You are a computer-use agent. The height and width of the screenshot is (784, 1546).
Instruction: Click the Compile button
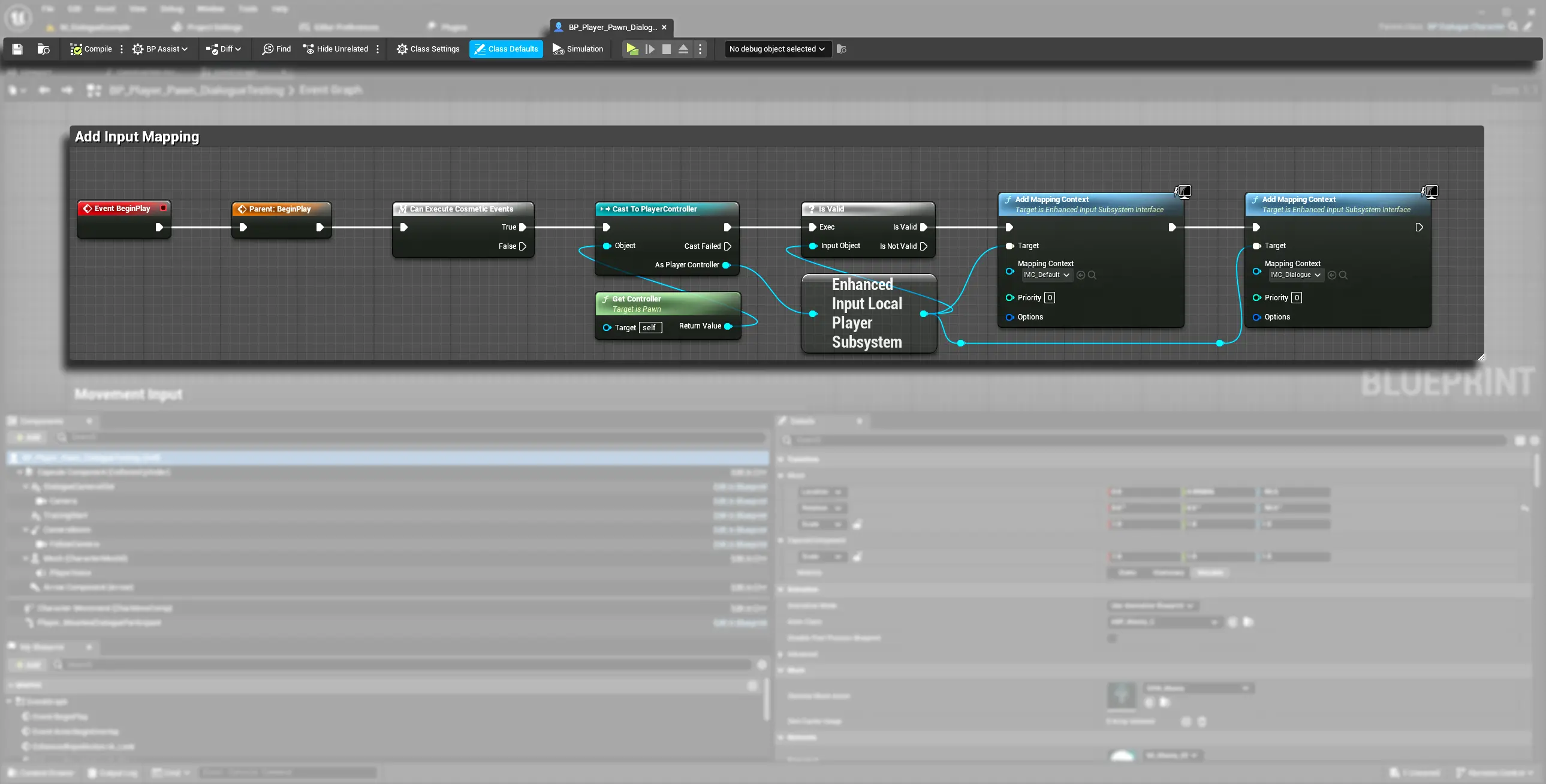91,49
